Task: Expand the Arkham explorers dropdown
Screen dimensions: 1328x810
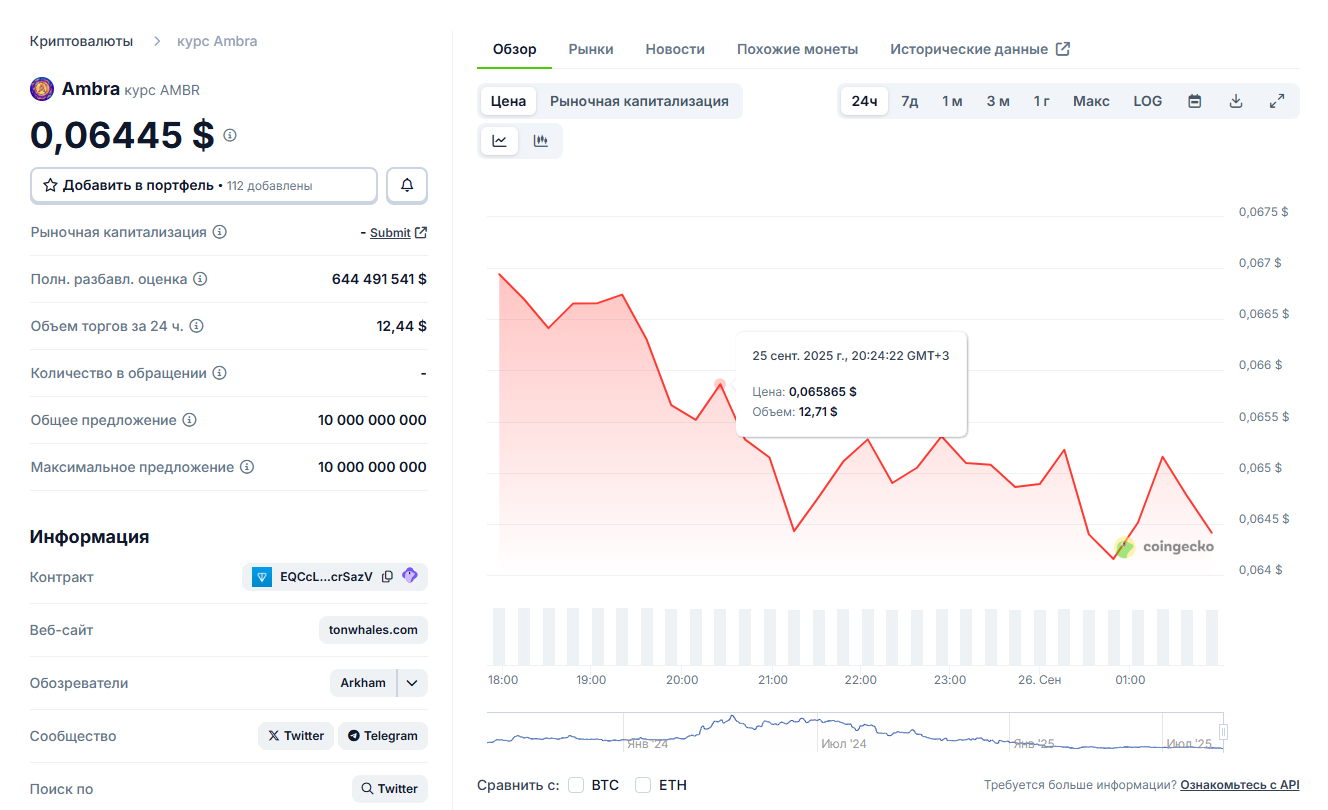Action: [x=412, y=683]
